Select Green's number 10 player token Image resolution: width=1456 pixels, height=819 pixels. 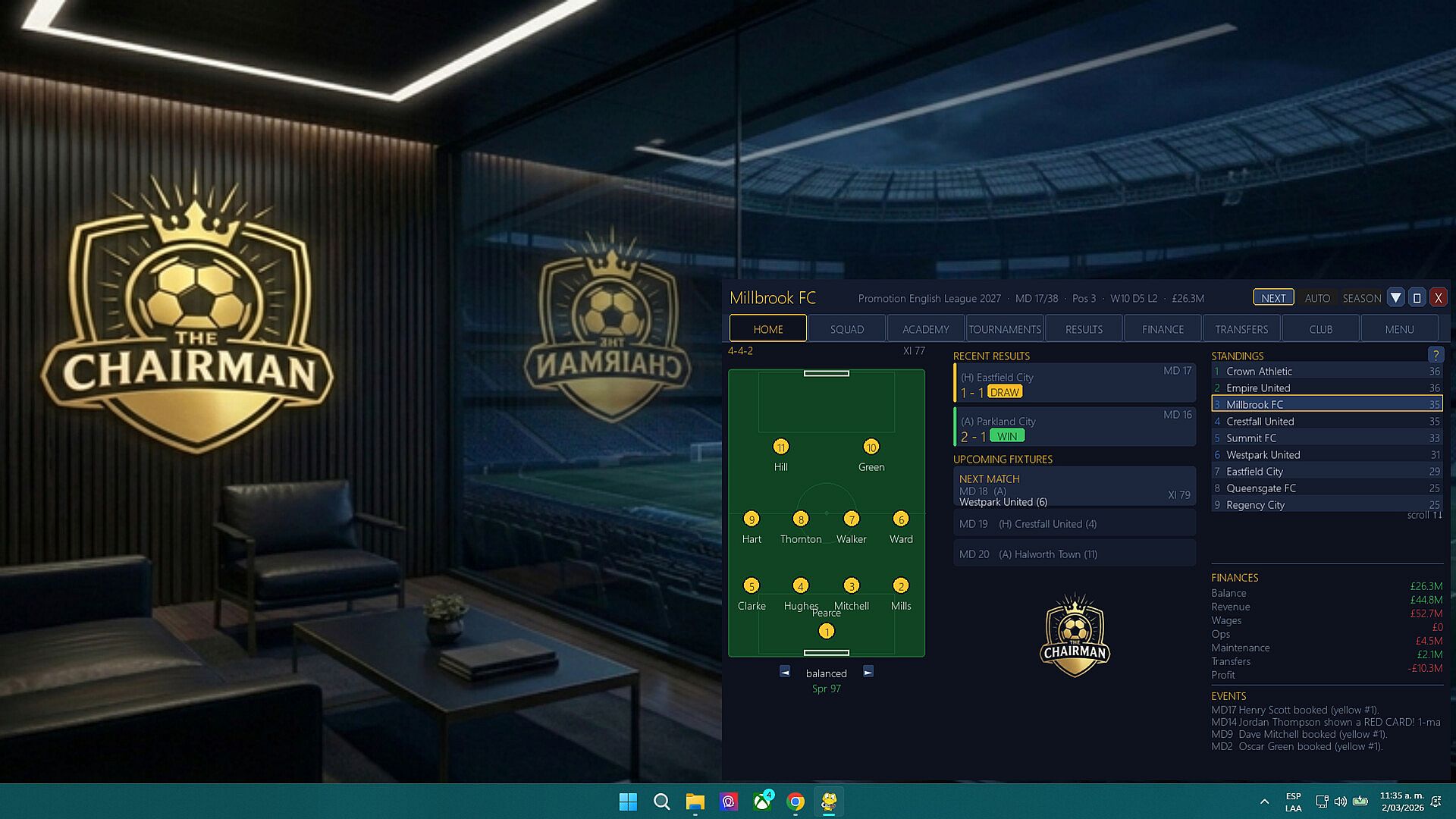(871, 447)
